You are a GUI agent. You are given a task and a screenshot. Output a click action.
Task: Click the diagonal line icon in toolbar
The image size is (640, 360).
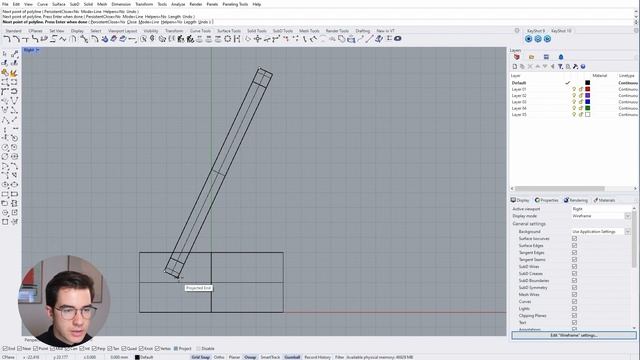[369, 39]
